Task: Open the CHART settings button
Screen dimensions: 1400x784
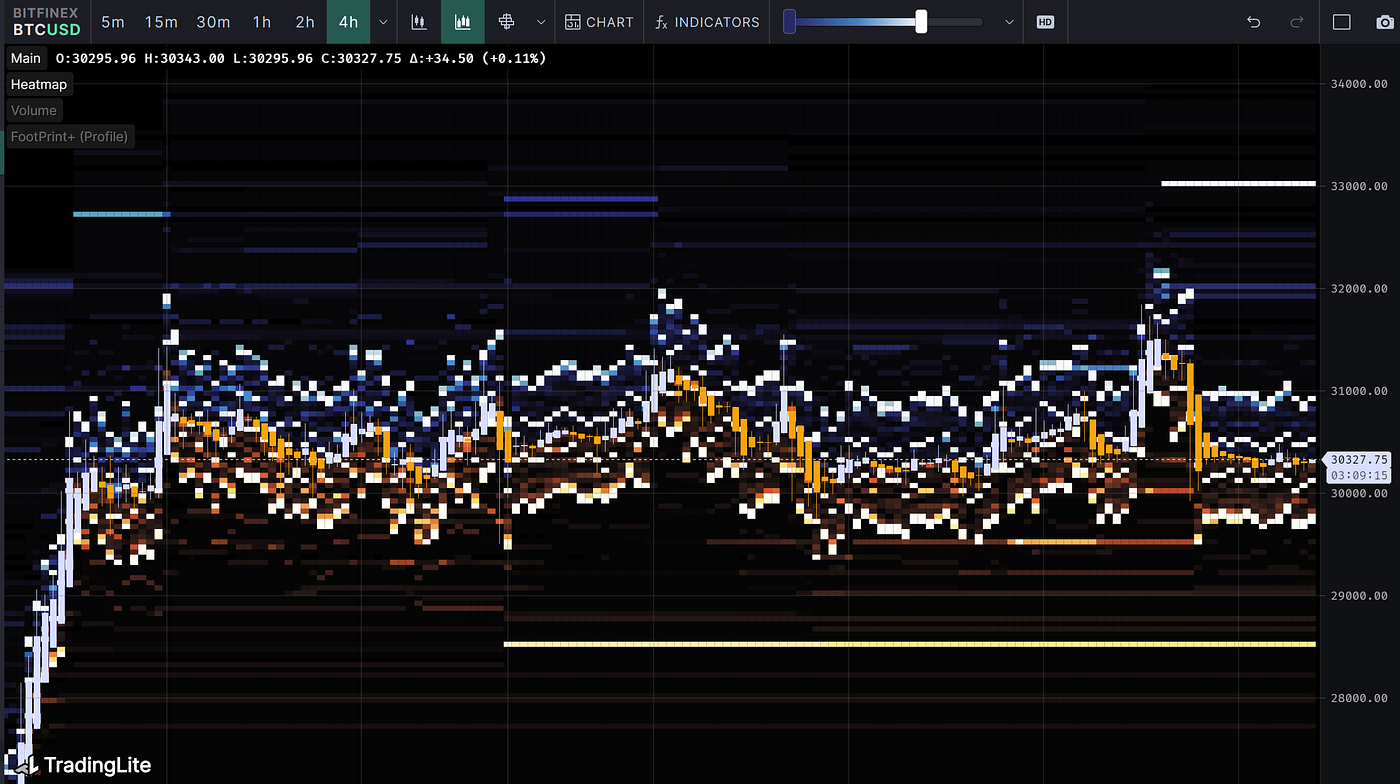Action: 599,22
